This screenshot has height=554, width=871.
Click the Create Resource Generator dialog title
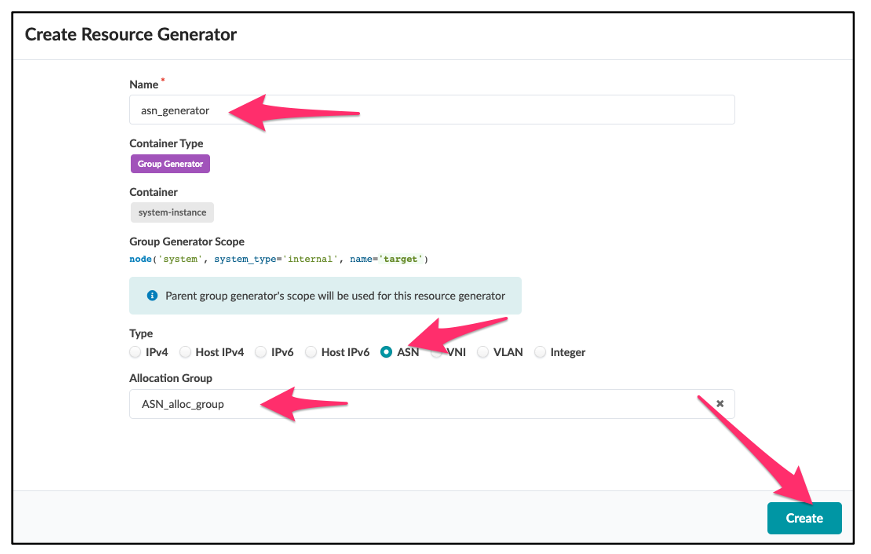(131, 35)
